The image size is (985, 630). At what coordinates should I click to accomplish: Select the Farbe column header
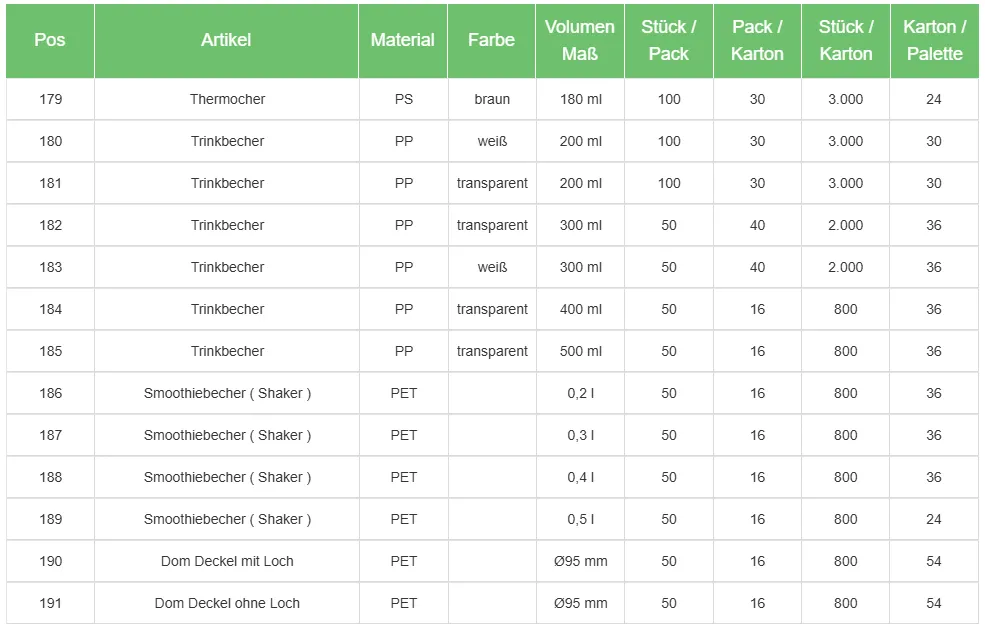tap(491, 40)
